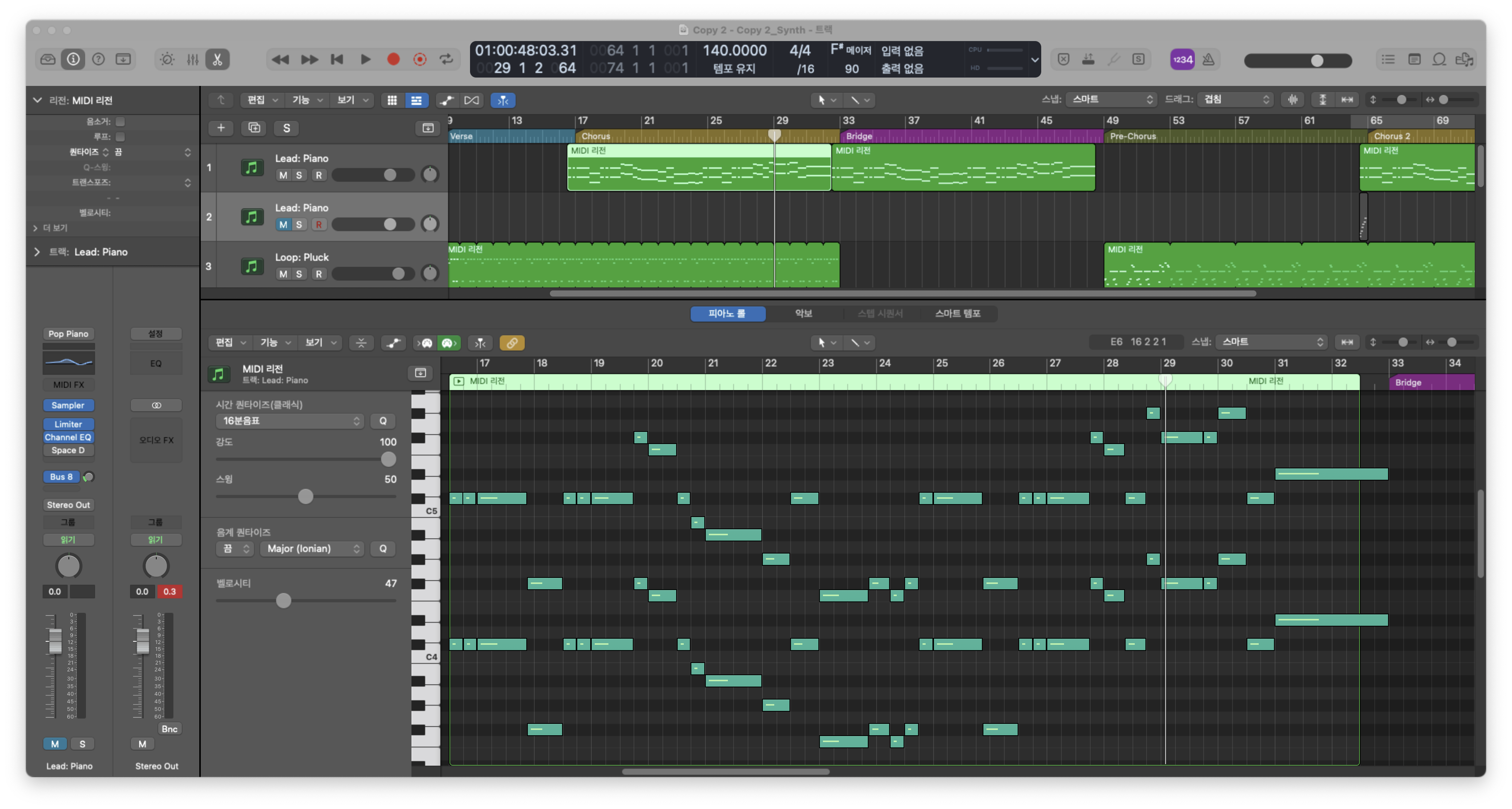The width and height of the screenshot is (1512, 809).
Task: Toggle the Cycle loop button
Action: click(447, 59)
